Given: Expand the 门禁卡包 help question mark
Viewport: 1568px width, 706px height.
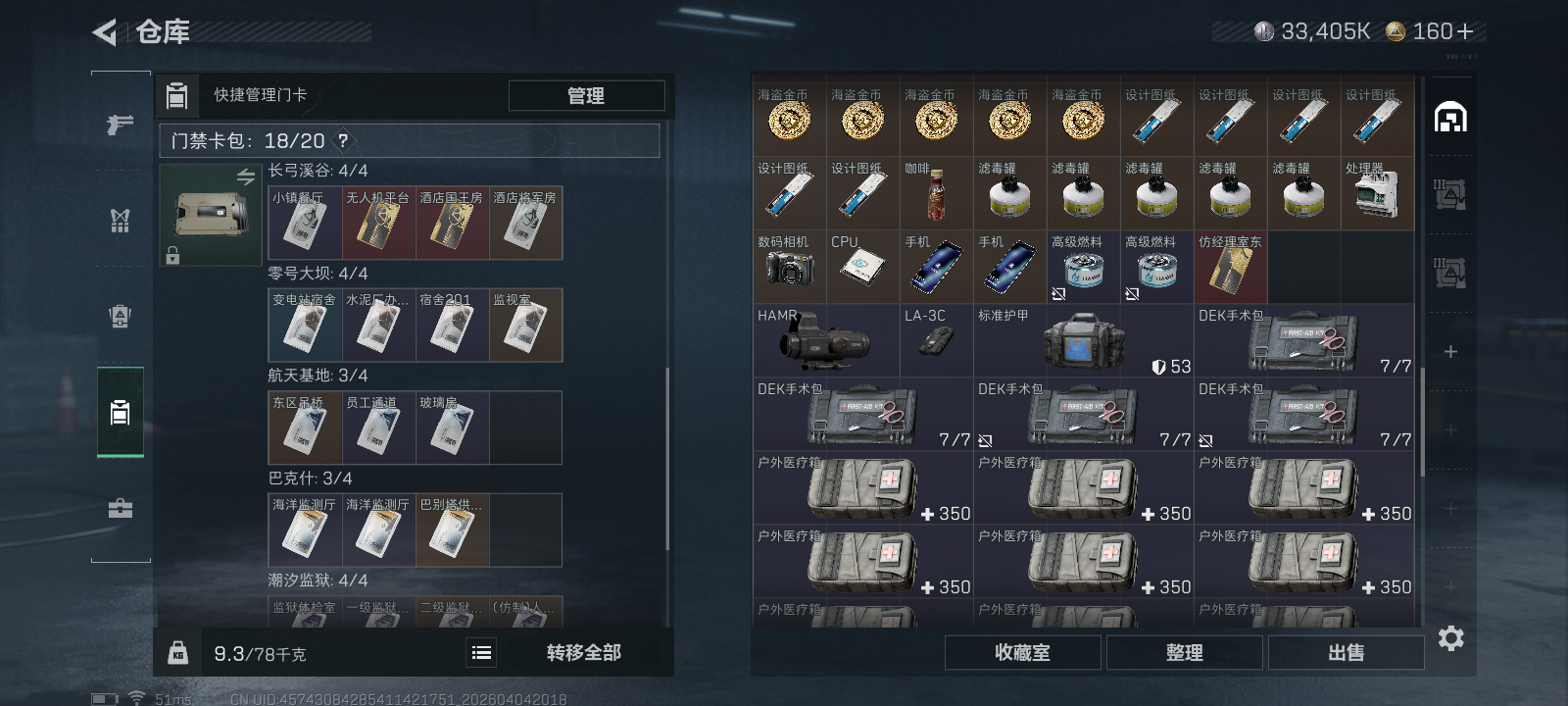Looking at the screenshot, I should pyautogui.click(x=343, y=140).
